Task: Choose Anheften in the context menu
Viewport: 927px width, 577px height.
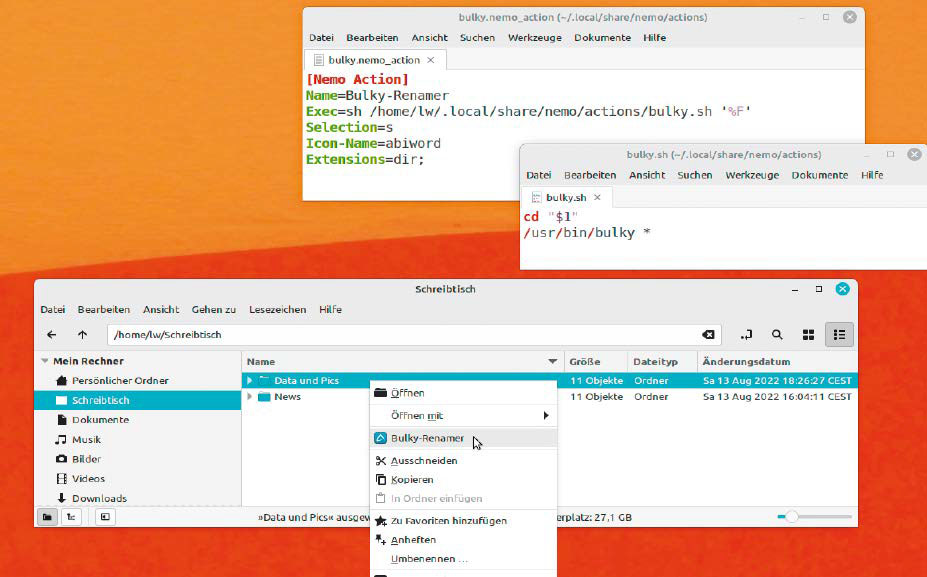Action: [x=463, y=540]
